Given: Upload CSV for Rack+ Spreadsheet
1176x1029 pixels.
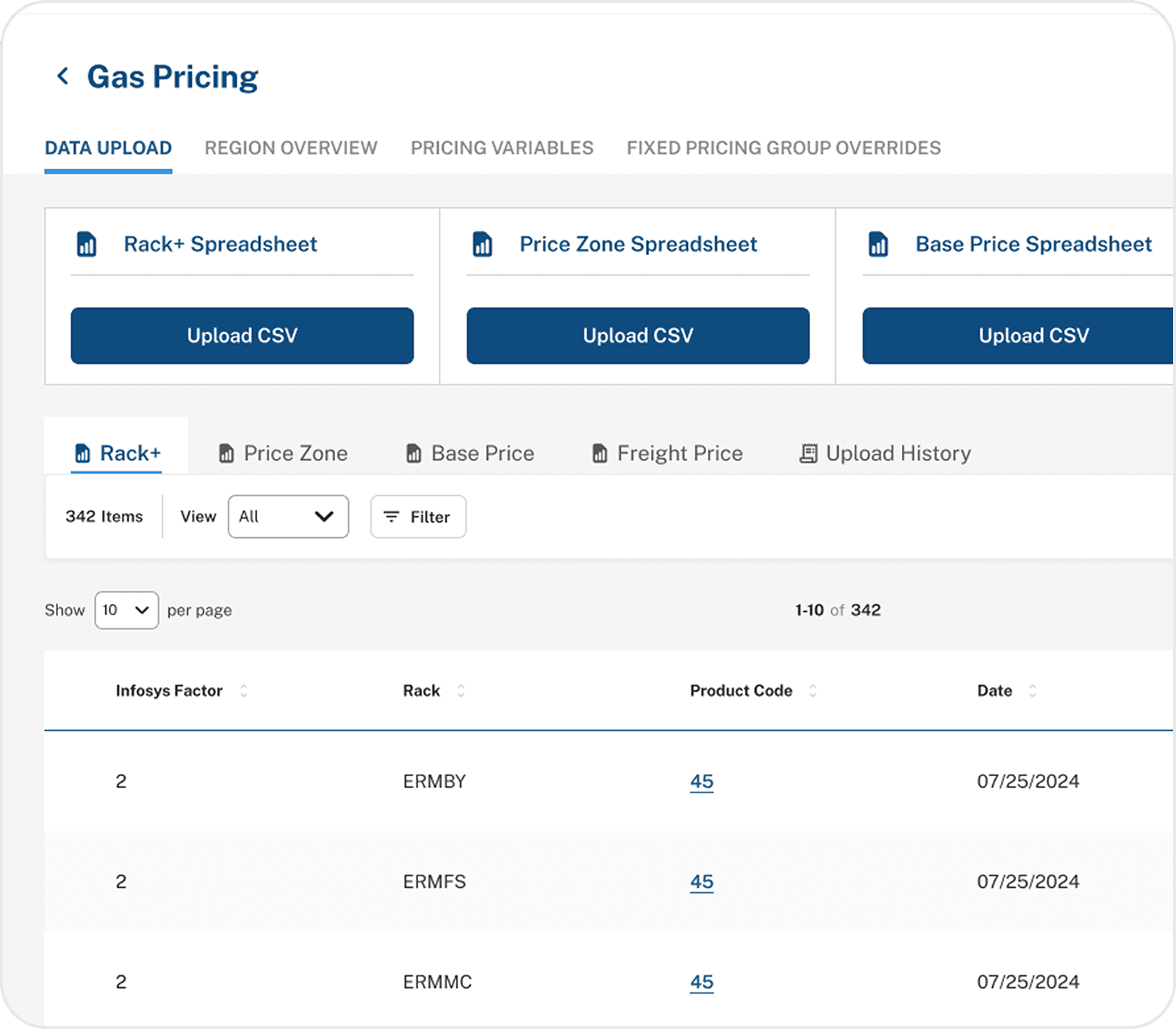Looking at the screenshot, I should [242, 336].
